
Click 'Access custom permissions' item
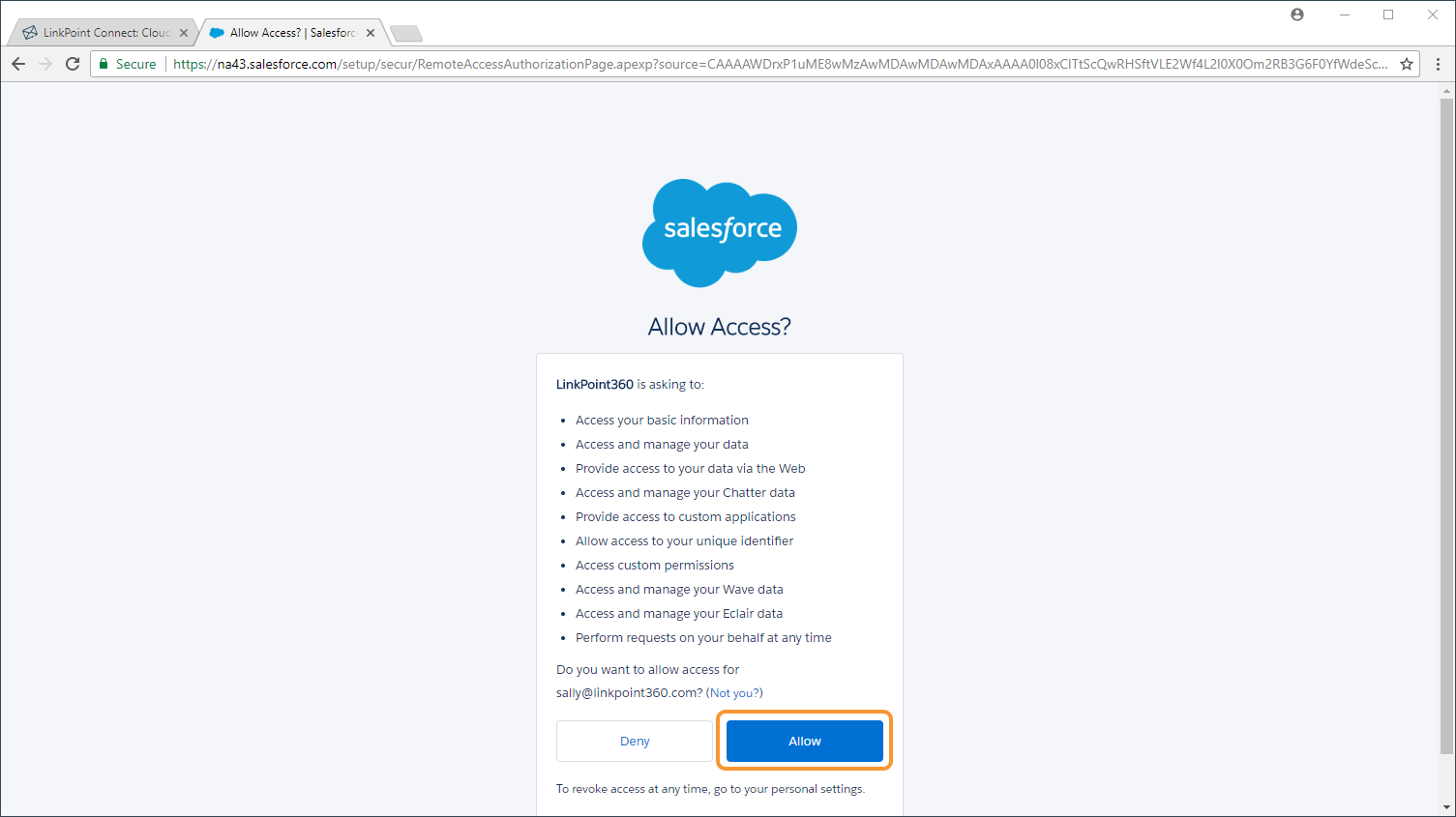click(x=655, y=565)
